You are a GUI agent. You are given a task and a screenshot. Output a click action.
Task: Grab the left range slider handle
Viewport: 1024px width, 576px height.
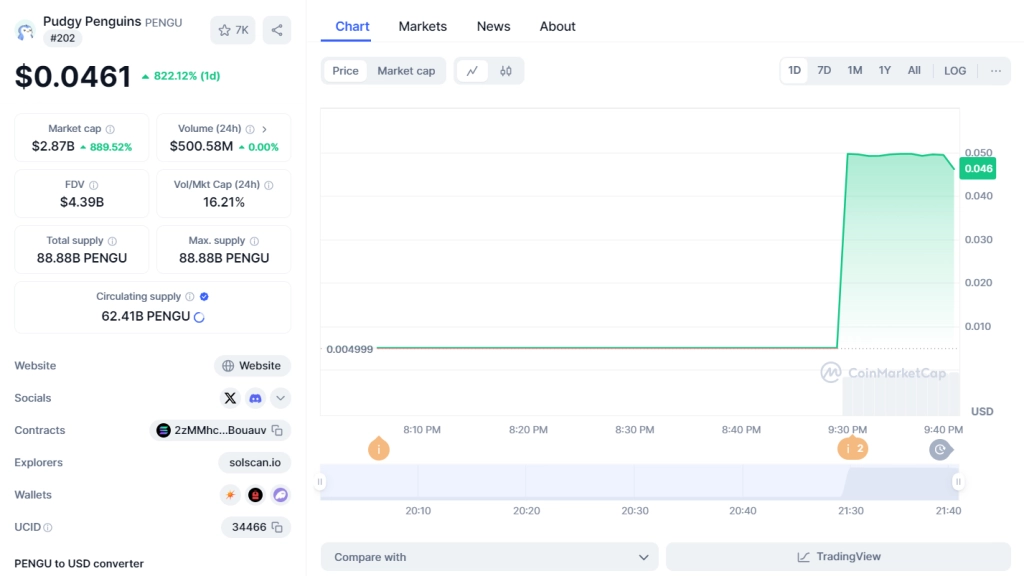click(320, 482)
